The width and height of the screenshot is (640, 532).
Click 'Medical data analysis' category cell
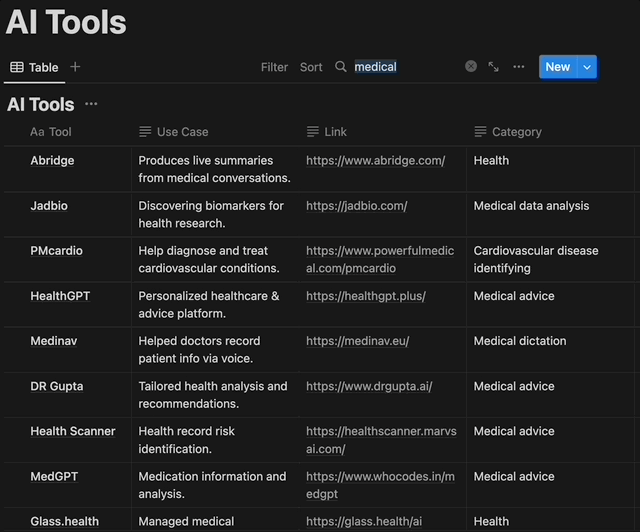click(550, 214)
